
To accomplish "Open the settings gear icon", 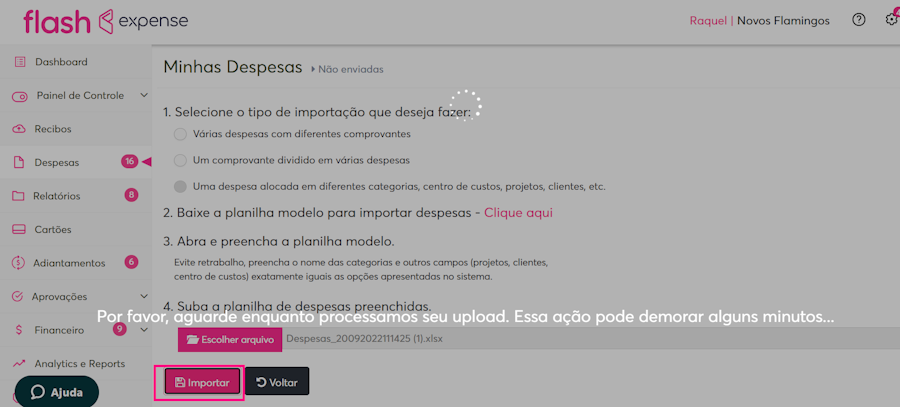I will click(893, 20).
